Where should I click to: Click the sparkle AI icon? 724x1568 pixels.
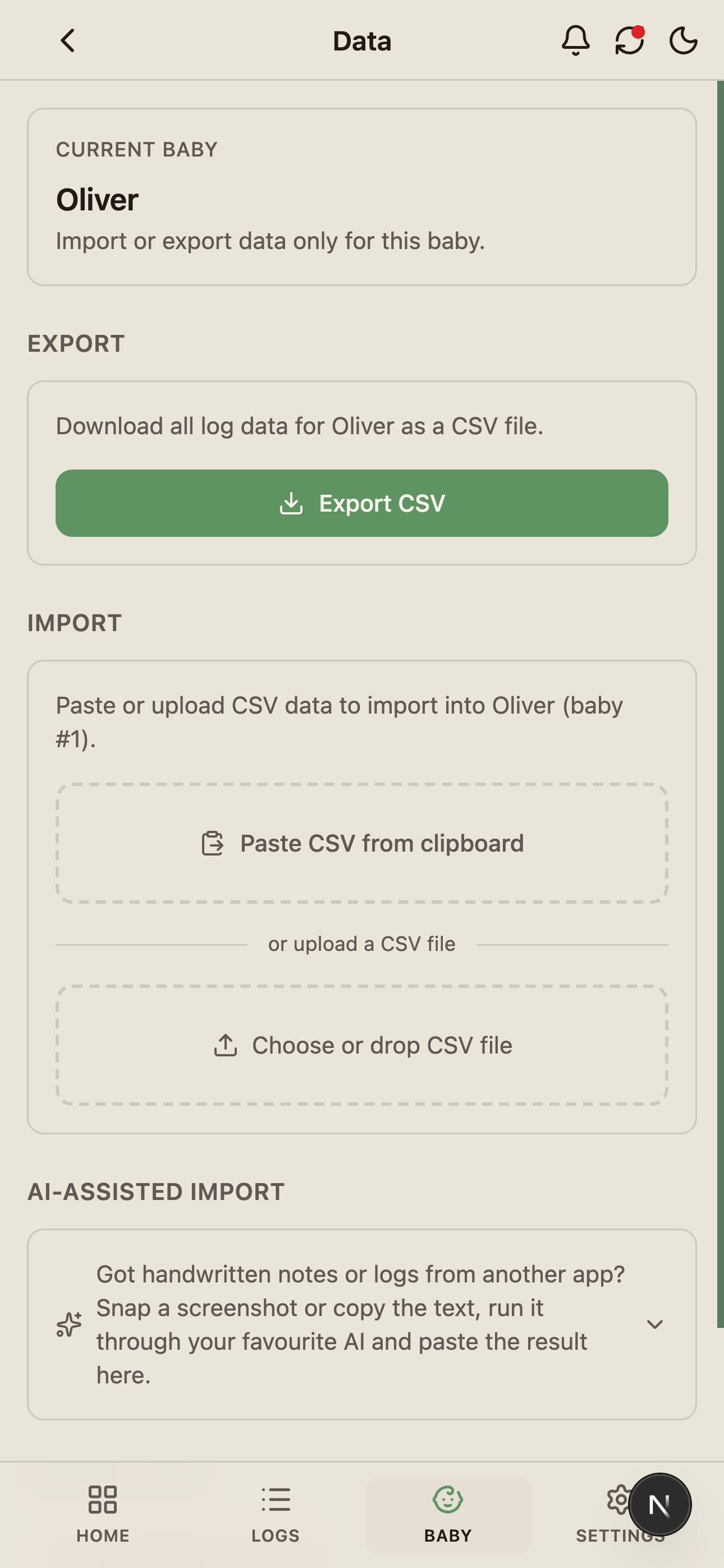pos(69,1324)
